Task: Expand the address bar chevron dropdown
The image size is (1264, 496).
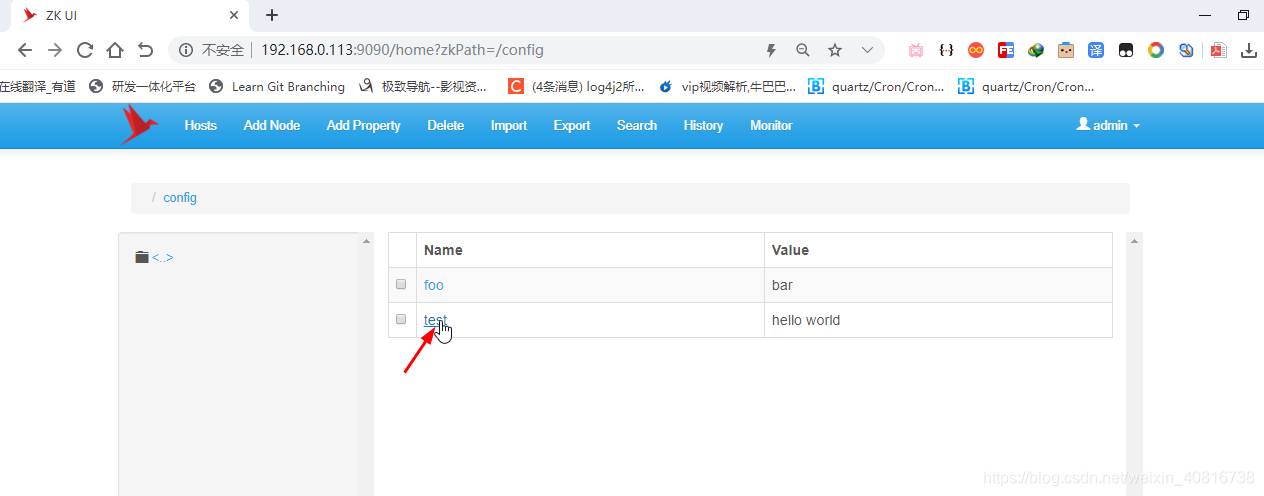Action: coord(866,50)
